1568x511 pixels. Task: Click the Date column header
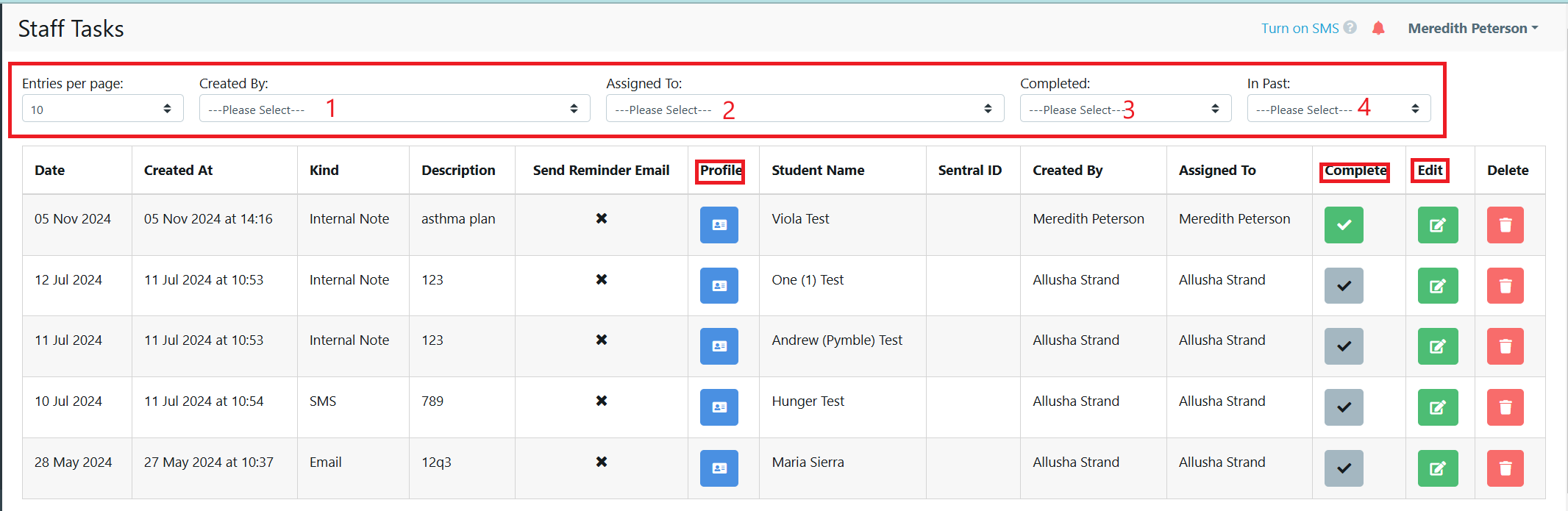[50, 171]
